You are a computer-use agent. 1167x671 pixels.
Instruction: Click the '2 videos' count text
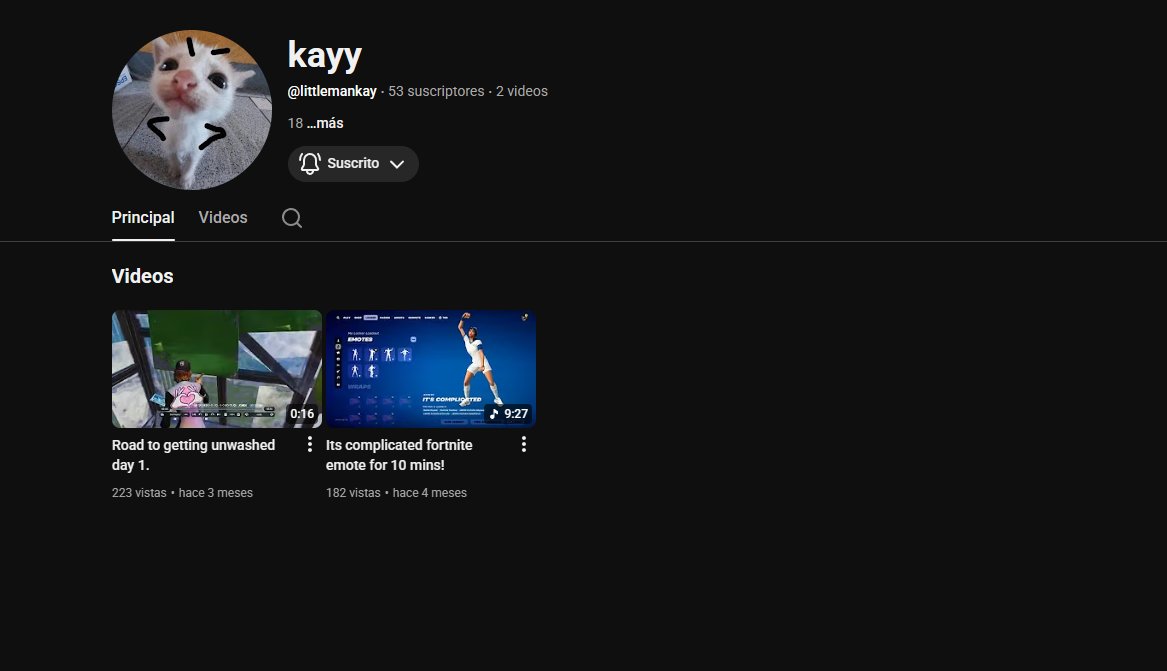(x=522, y=91)
